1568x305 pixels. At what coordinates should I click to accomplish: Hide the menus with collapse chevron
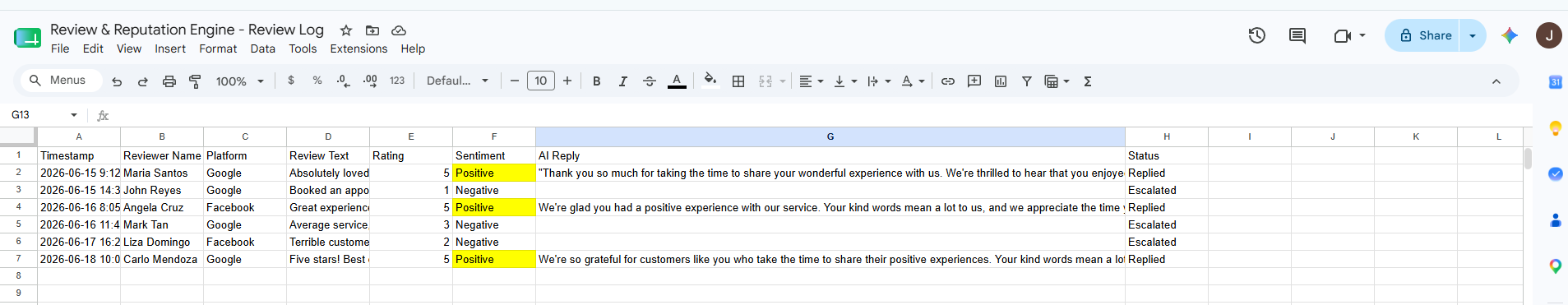tap(1496, 81)
